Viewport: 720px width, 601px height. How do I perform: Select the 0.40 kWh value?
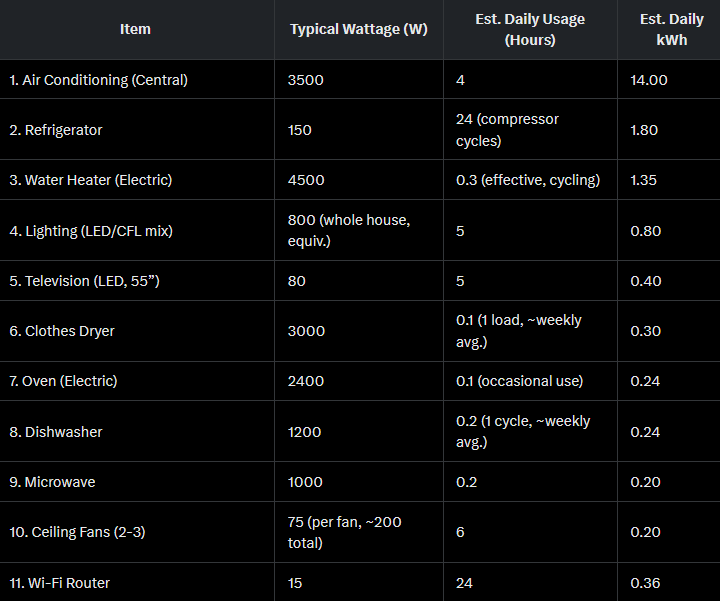tap(646, 281)
